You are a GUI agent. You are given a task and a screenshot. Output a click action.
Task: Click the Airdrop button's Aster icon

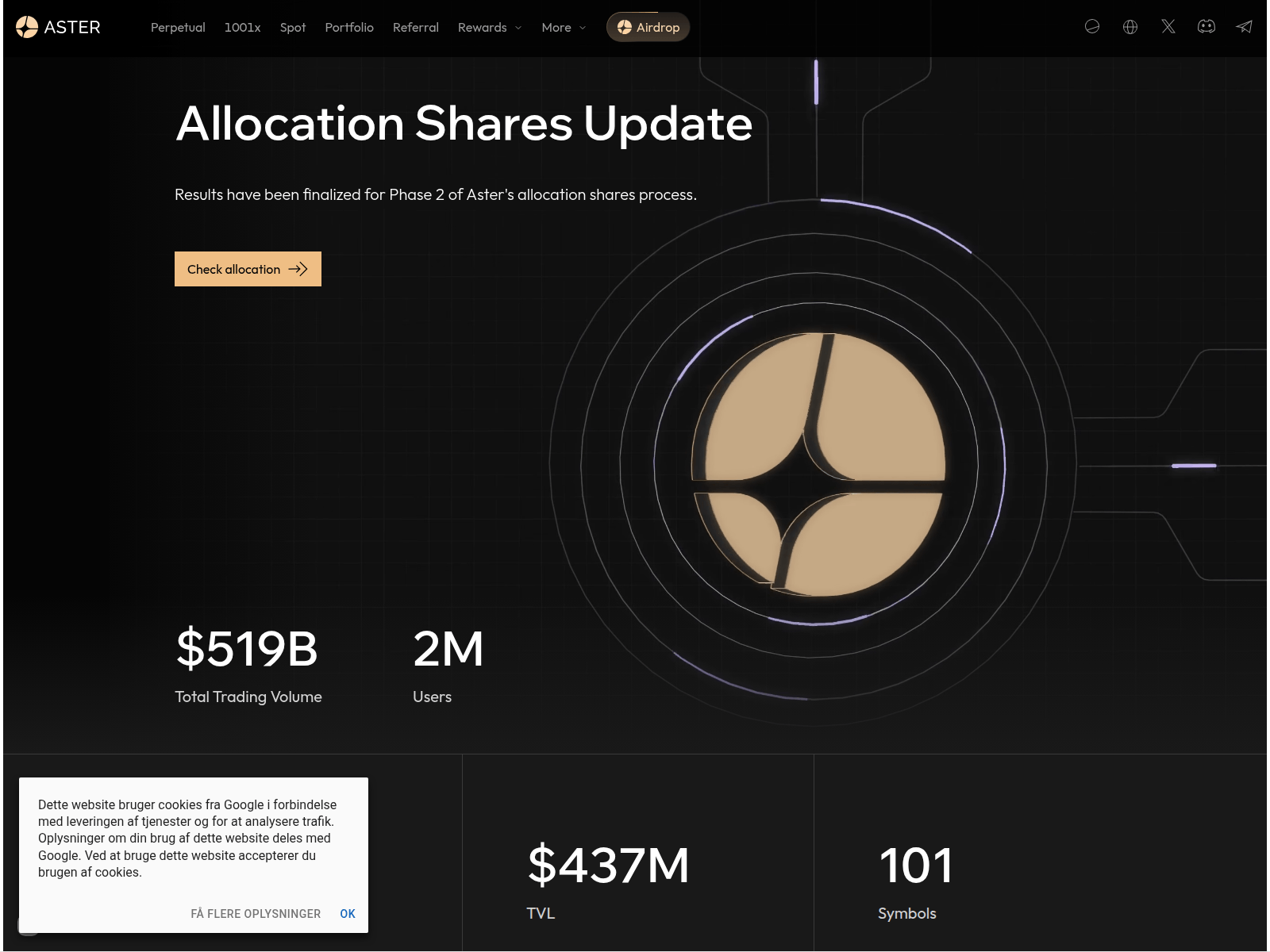pyautogui.click(x=625, y=27)
